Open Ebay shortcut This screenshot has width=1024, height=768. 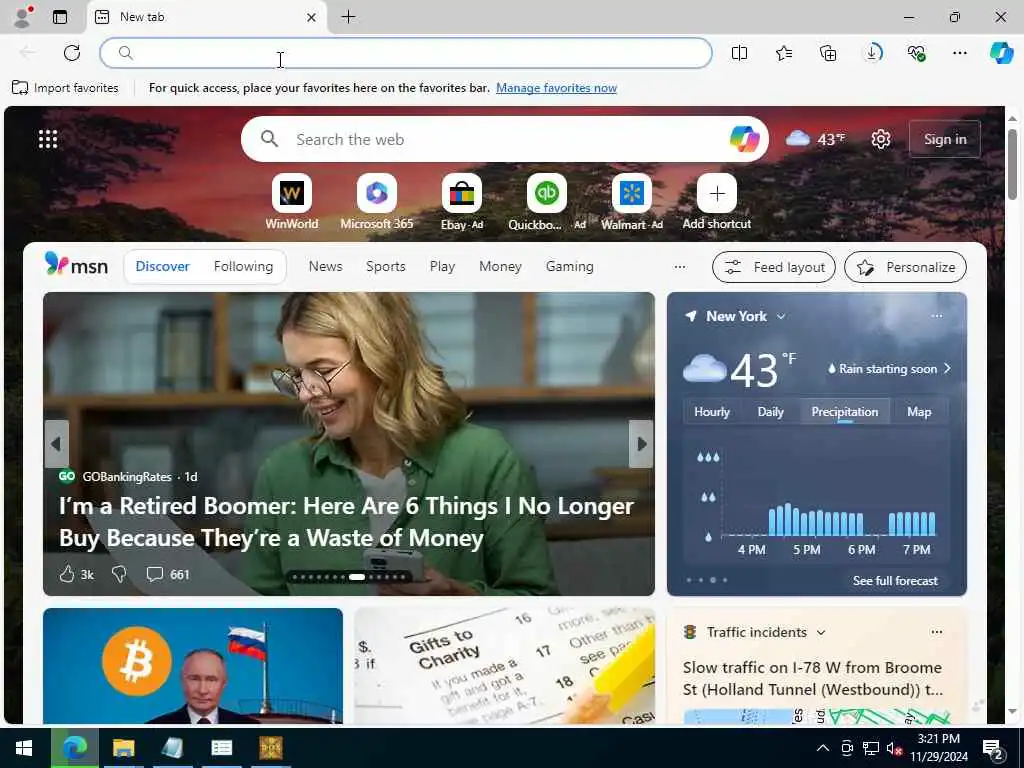462,202
